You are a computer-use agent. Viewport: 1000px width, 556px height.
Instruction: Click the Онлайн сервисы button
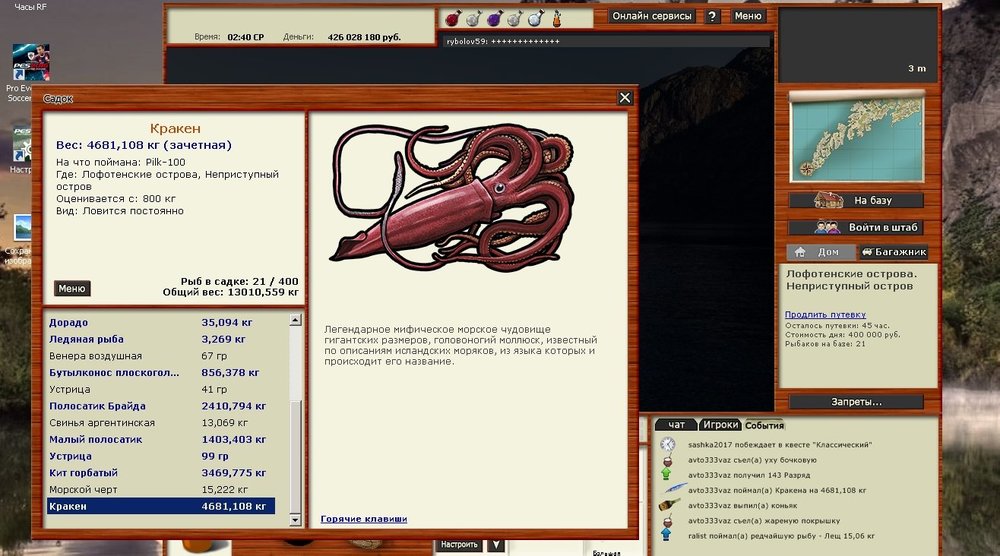(x=652, y=16)
